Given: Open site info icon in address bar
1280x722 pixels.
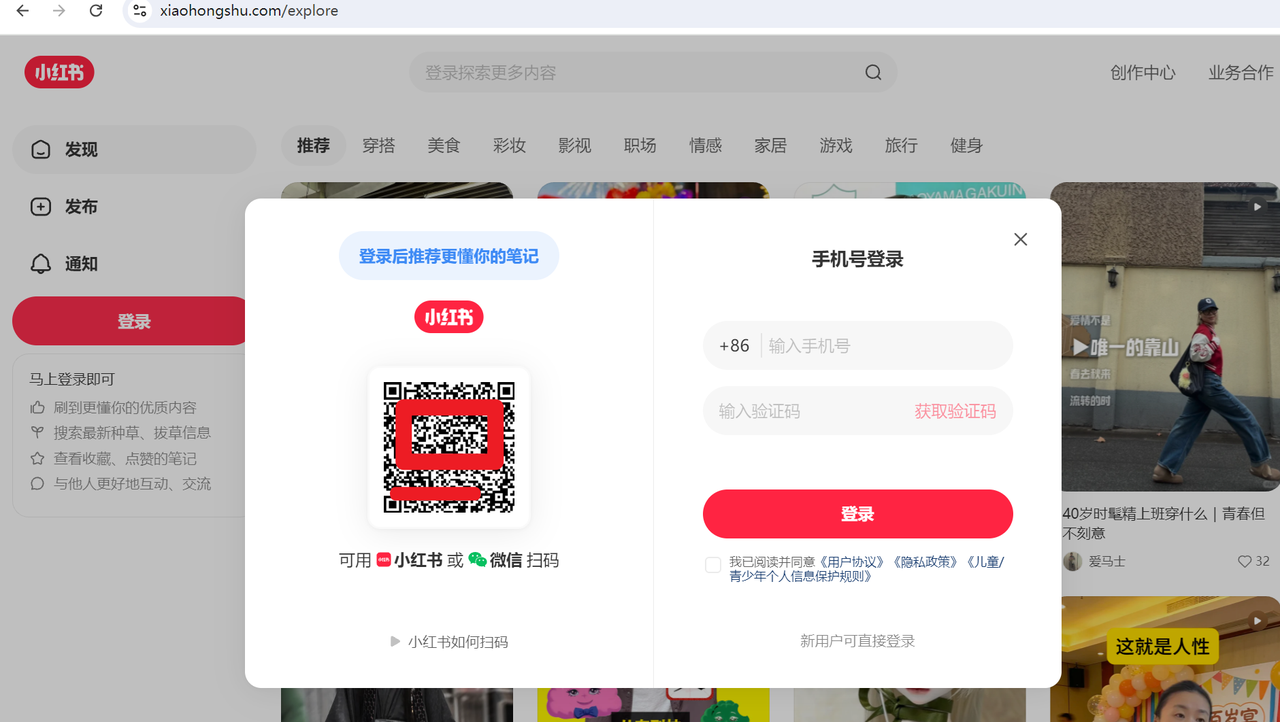Looking at the screenshot, I should (x=139, y=11).
